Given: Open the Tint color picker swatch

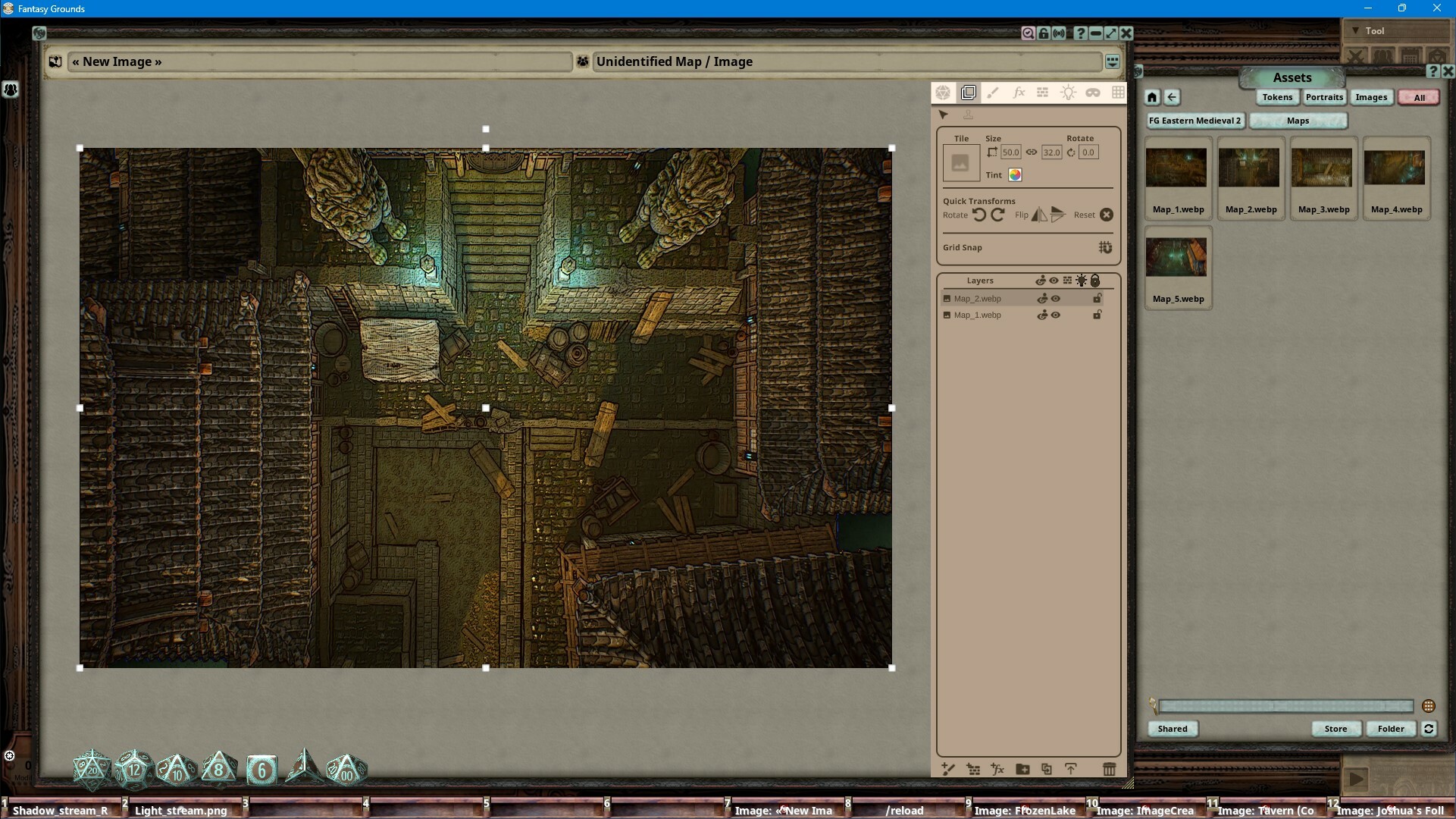Looking at the screenshot, I should point(1014,174).
